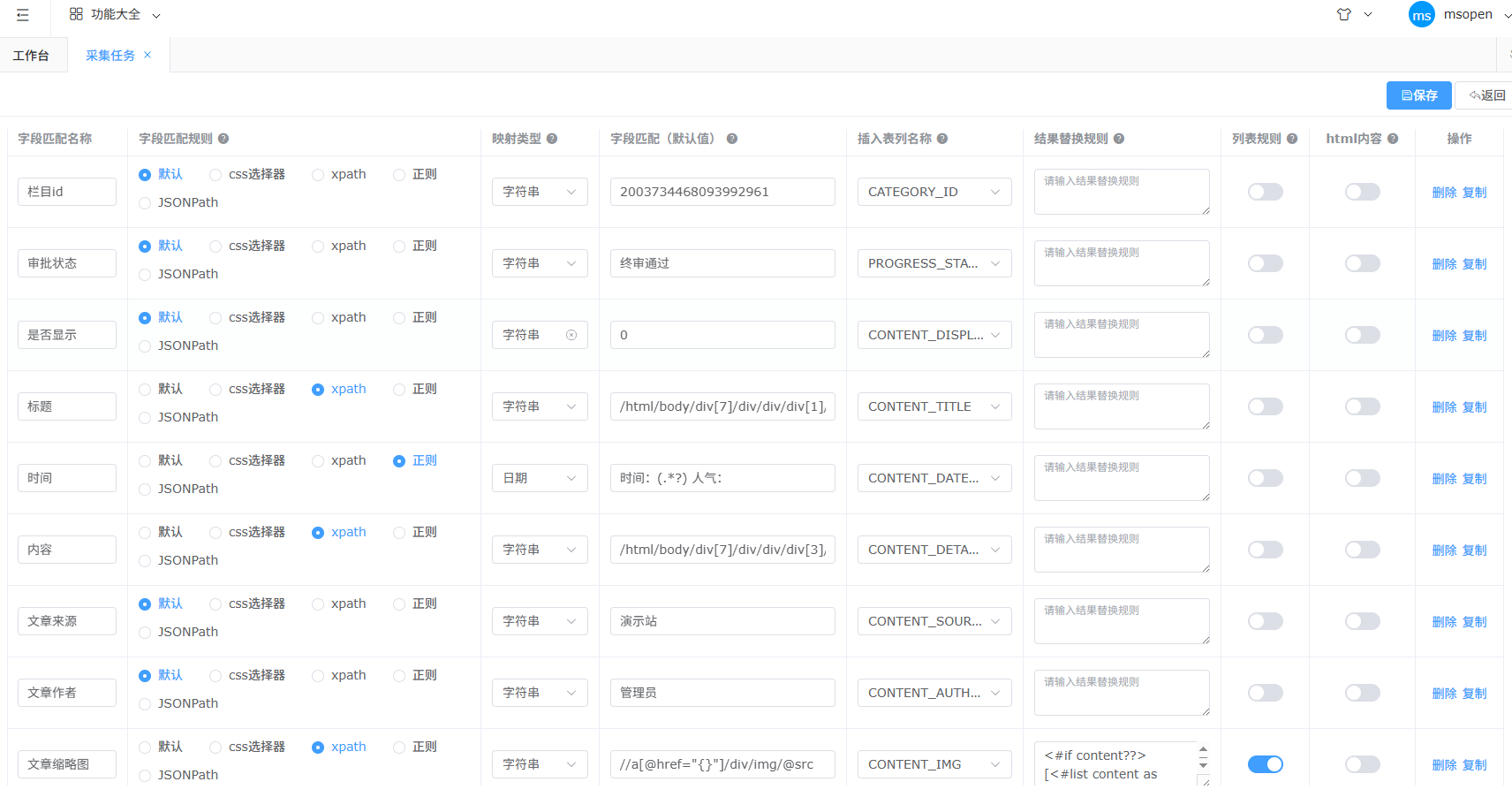Image resolution: width=1512 pixels, height=797 pixels.
Task: Click help icon next to 映射类型 header
Action: 552,139
